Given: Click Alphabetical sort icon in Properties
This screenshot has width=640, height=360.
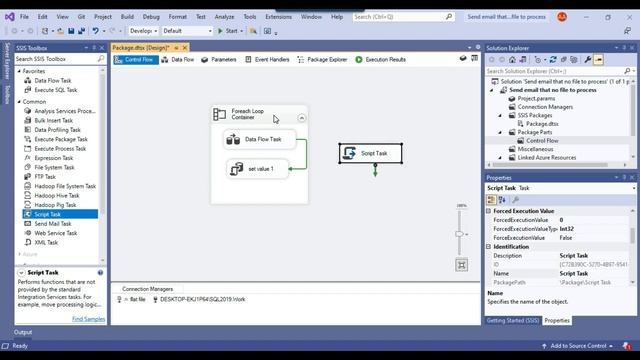Looking at the screenshot, I should (502, 200).
